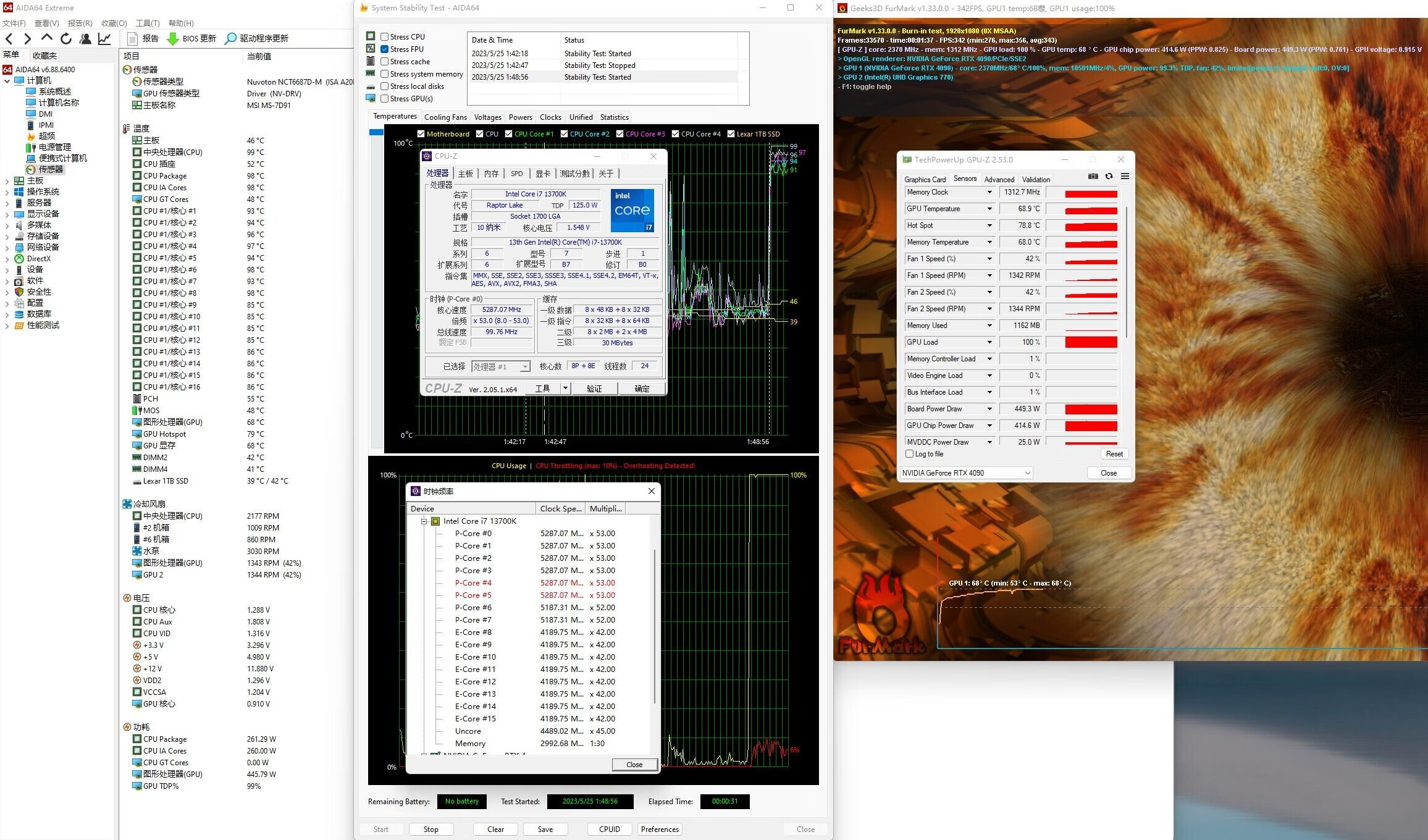Open the Memory Clock sensor dropdown in GPU-Z
1428x840 pixels.
tap(990, 192)
